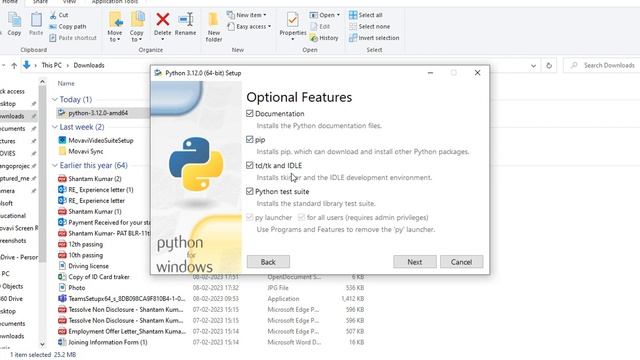Open History in the ribbon
The width and height of the screenshot is (640, 360).
[324, 38]
